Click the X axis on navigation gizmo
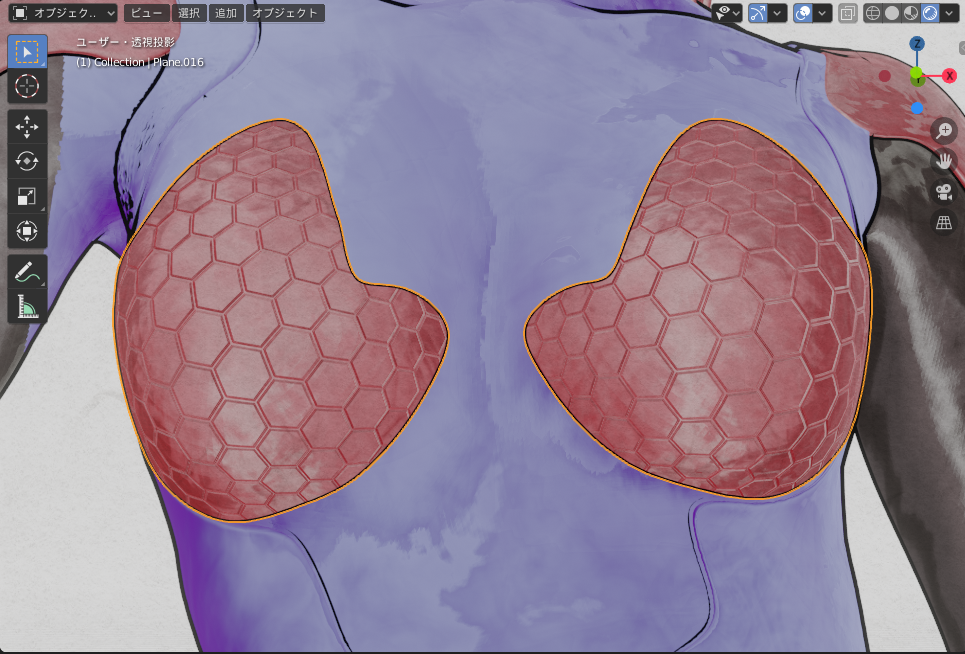 click(950, 76)
